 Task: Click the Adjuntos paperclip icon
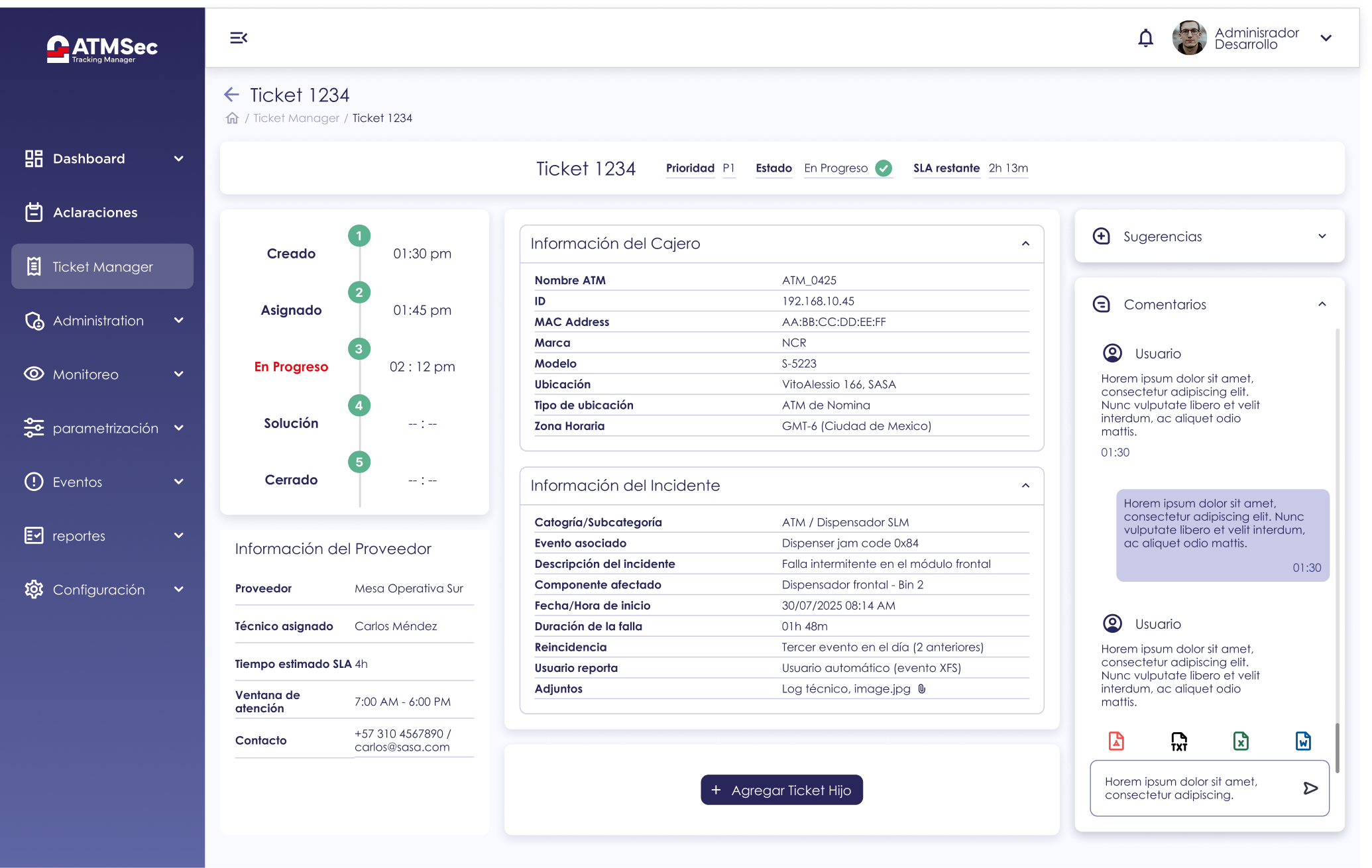(x=922, y=689)
